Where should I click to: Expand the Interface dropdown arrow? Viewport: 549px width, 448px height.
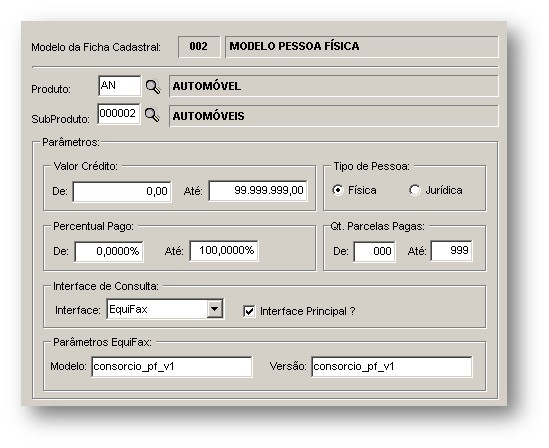click(214, 309)
